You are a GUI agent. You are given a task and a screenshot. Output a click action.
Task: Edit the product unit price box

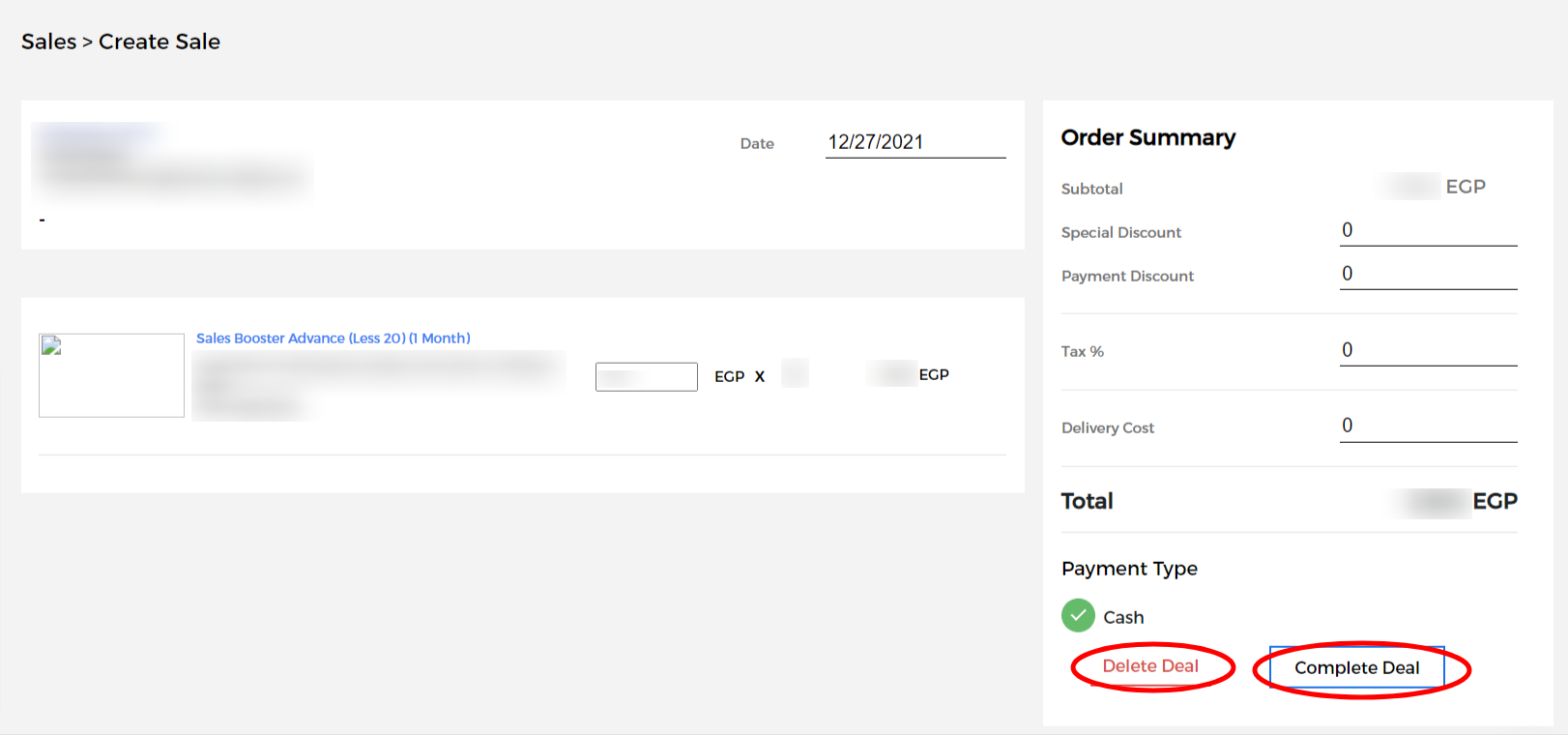point(646,377)
